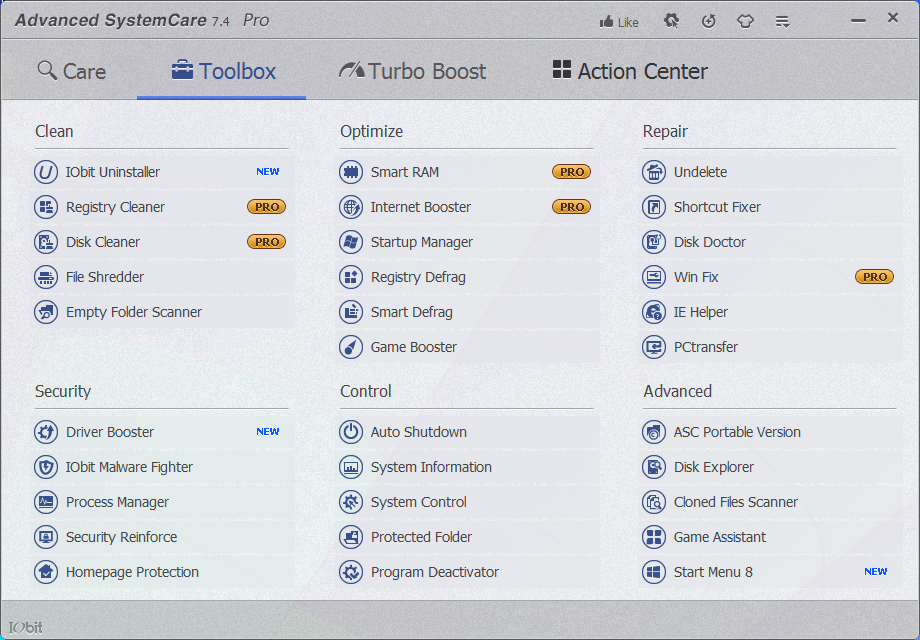Click the Like button
Screen dimensions: 920x640
[619, 22]
